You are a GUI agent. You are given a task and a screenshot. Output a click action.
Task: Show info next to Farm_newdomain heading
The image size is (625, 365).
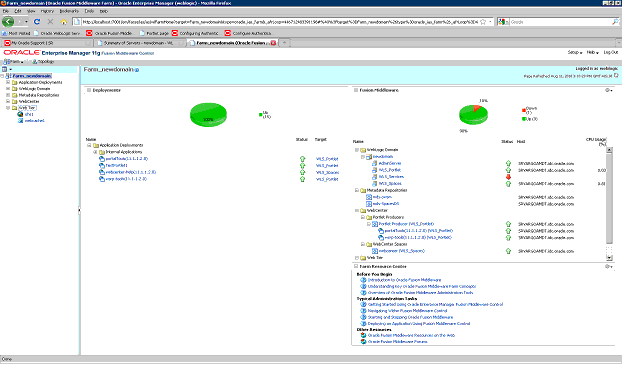click(x=137, y=70)
